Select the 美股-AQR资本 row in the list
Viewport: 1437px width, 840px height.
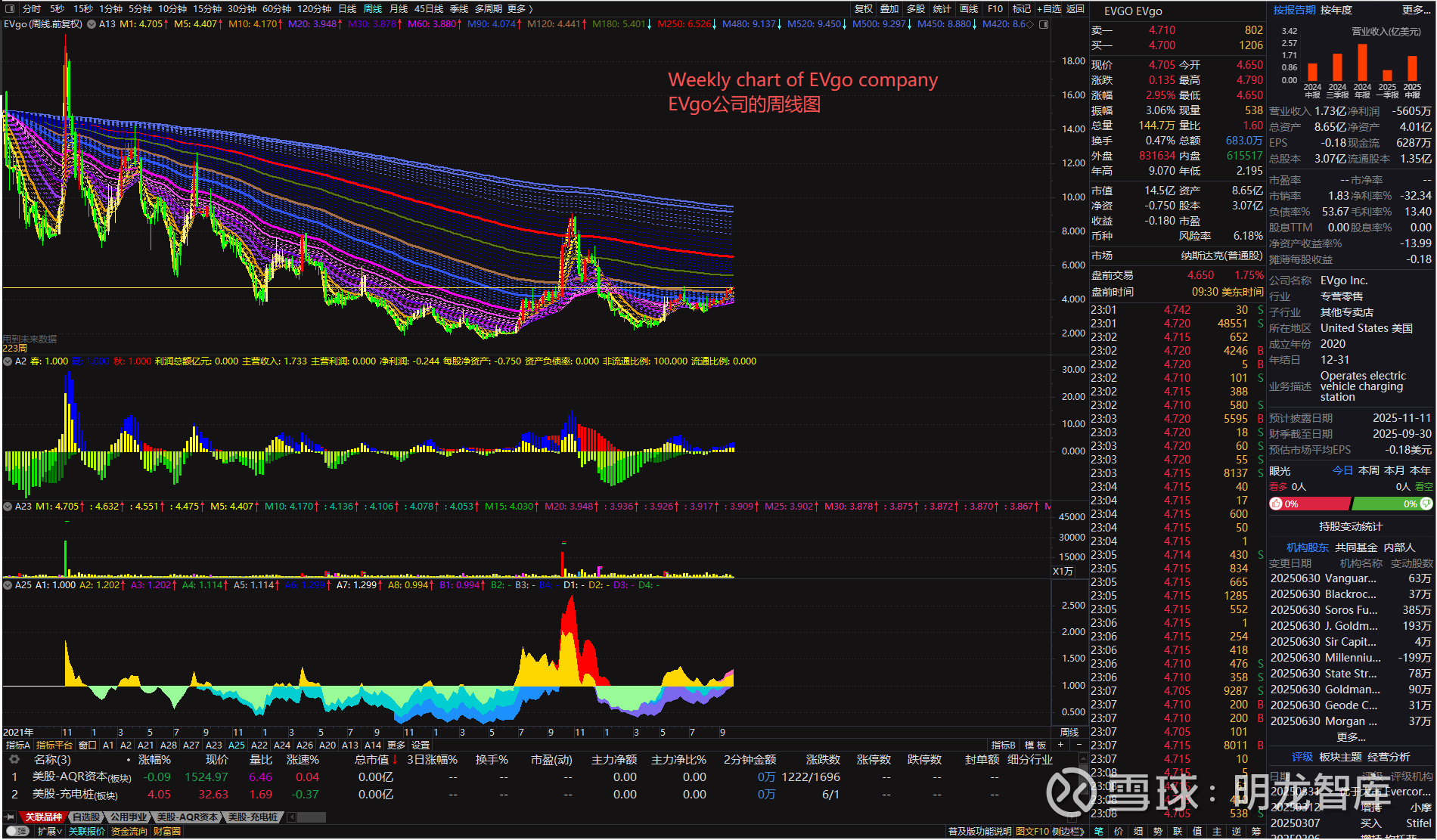coord(542,777)
